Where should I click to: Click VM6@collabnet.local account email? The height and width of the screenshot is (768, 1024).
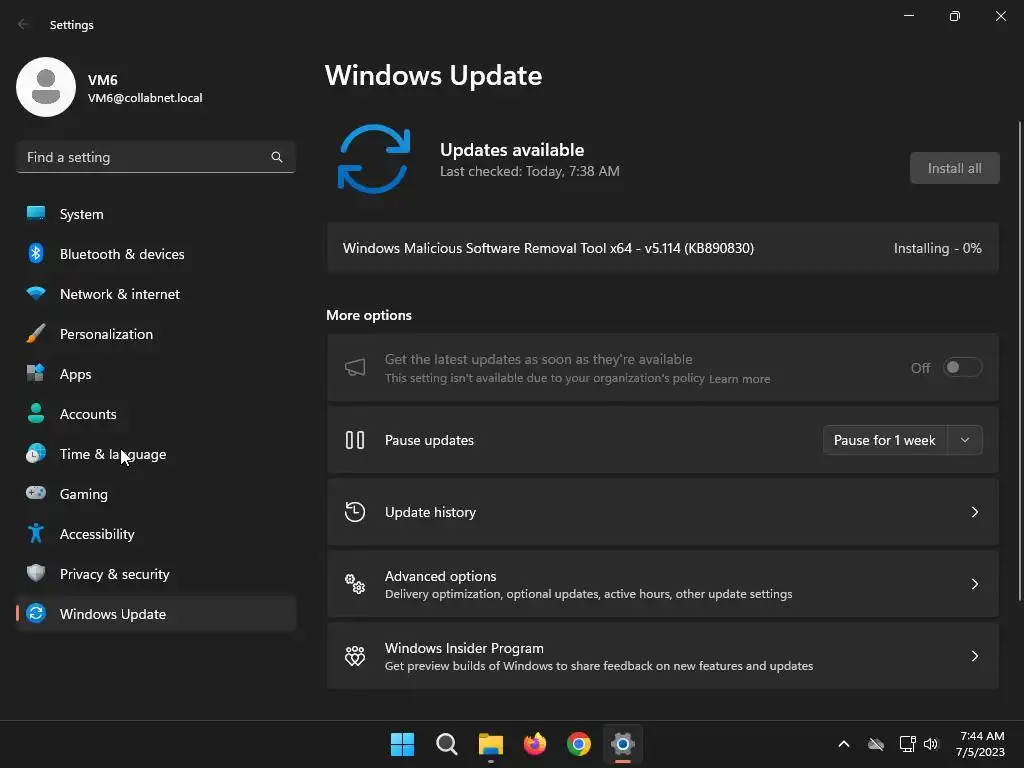pos(145,98)
